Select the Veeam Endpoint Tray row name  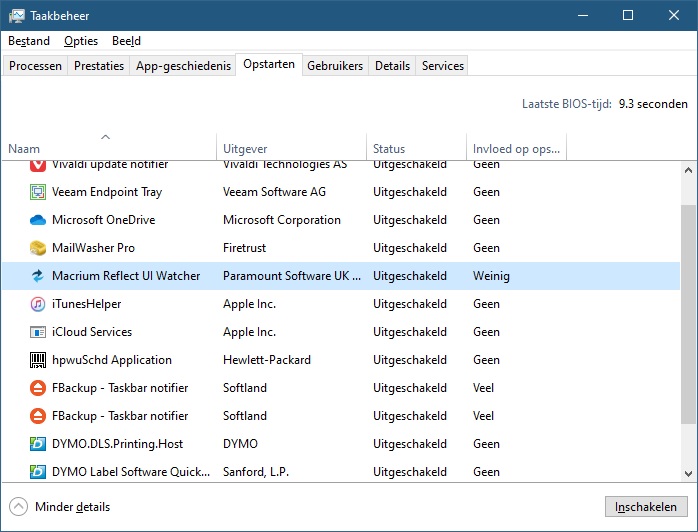coord(107,192)
